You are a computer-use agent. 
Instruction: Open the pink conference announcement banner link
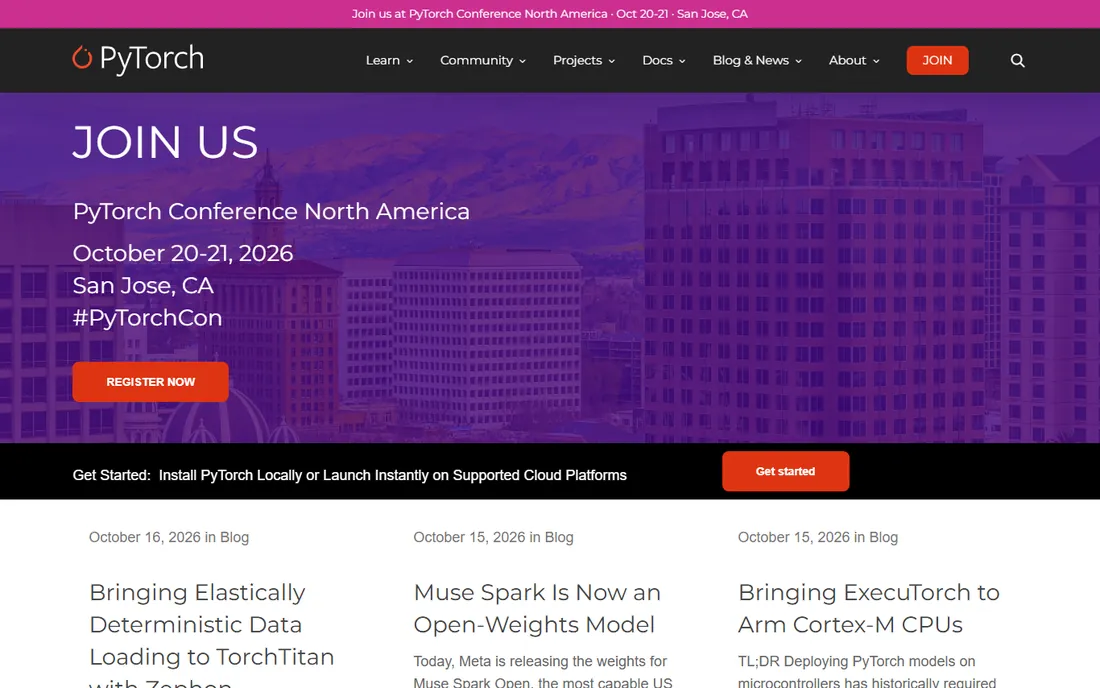[549, 14]
